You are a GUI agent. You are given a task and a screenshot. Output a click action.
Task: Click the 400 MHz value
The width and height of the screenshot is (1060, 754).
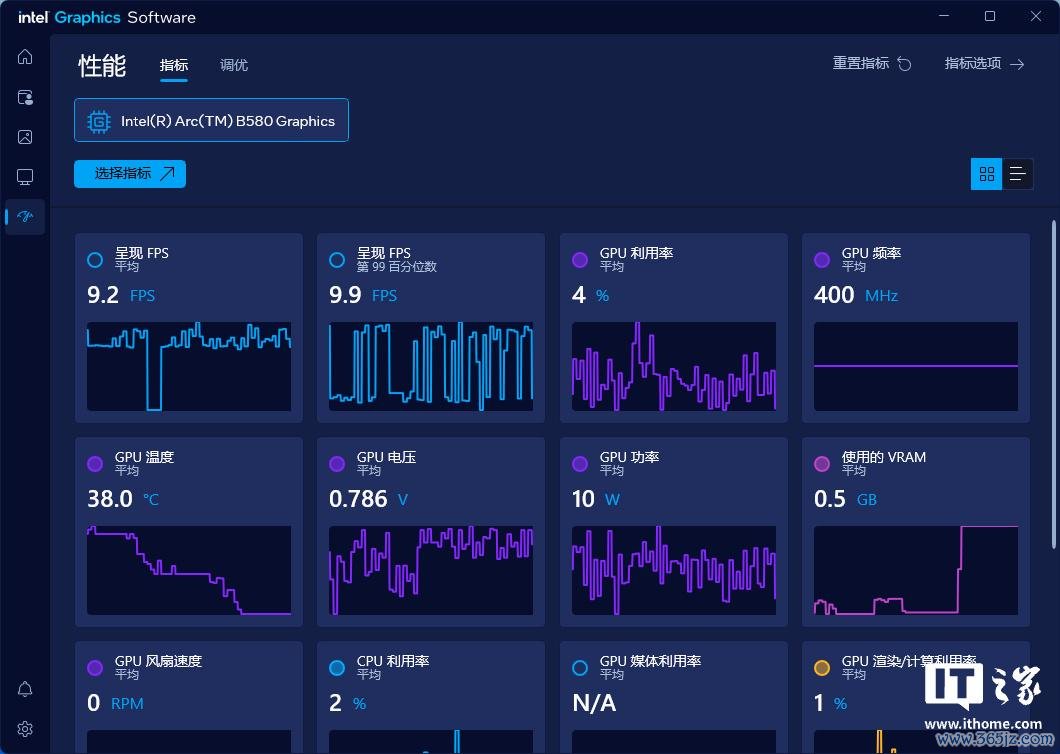tap(856, 295)
